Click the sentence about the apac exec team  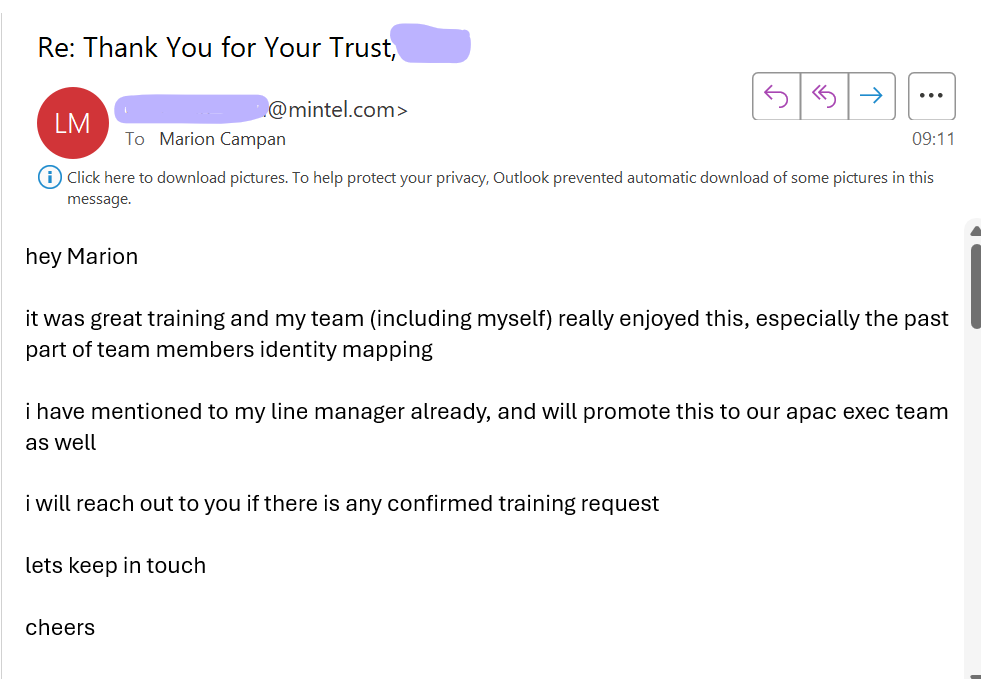pyautogui.click(x=487, y=427)
